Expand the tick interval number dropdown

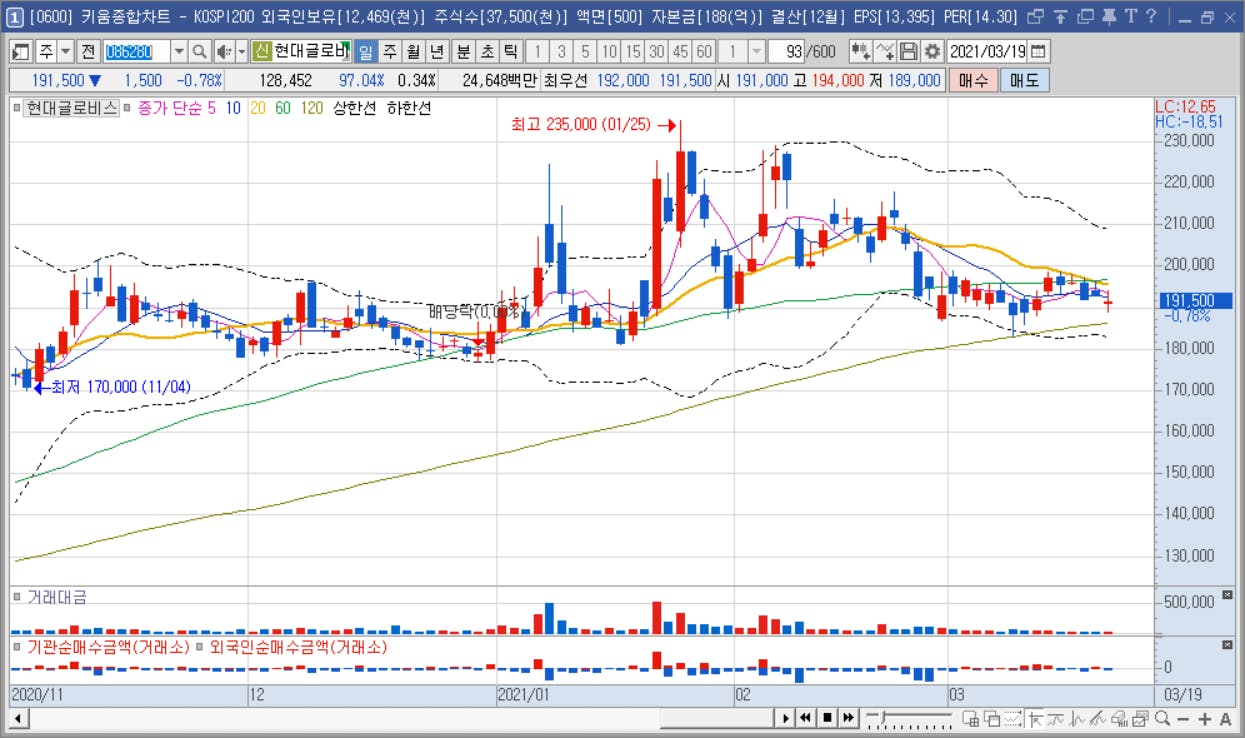point(757,51)
